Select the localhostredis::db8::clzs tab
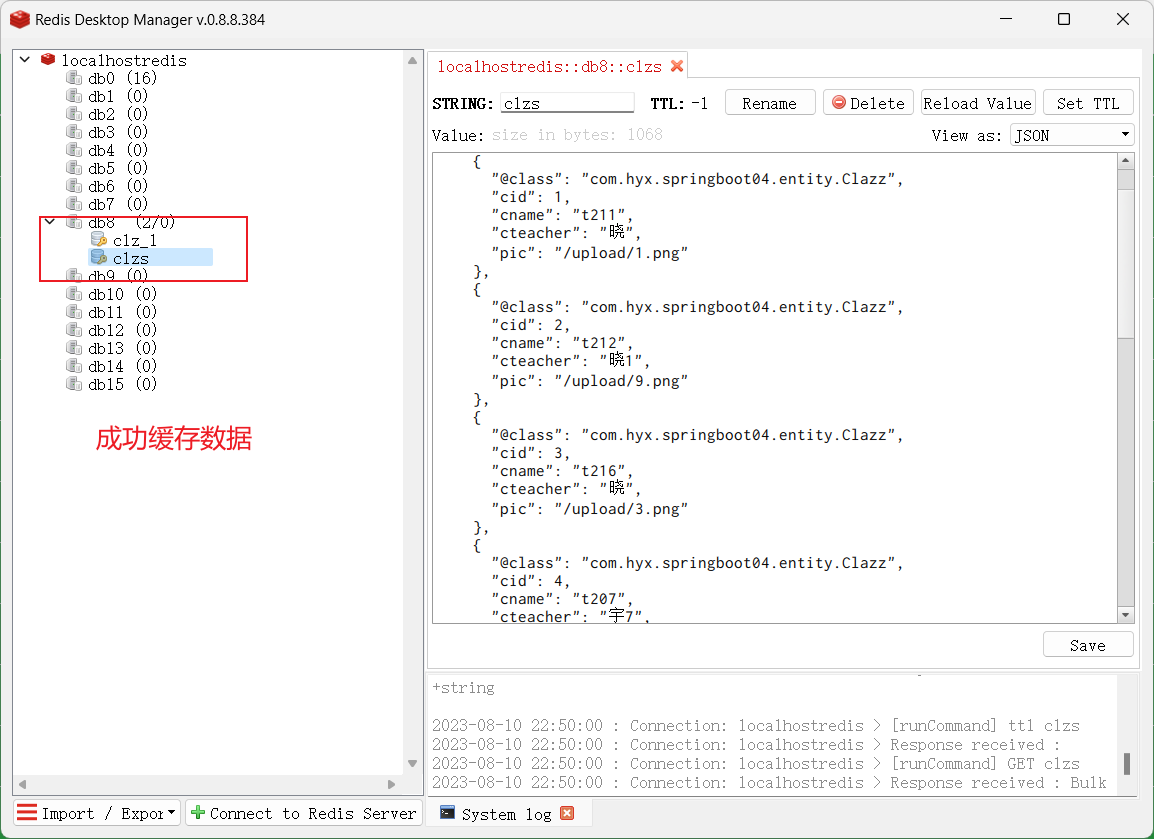The width and height of the screenshot is (1154, 839). [558, 66]
